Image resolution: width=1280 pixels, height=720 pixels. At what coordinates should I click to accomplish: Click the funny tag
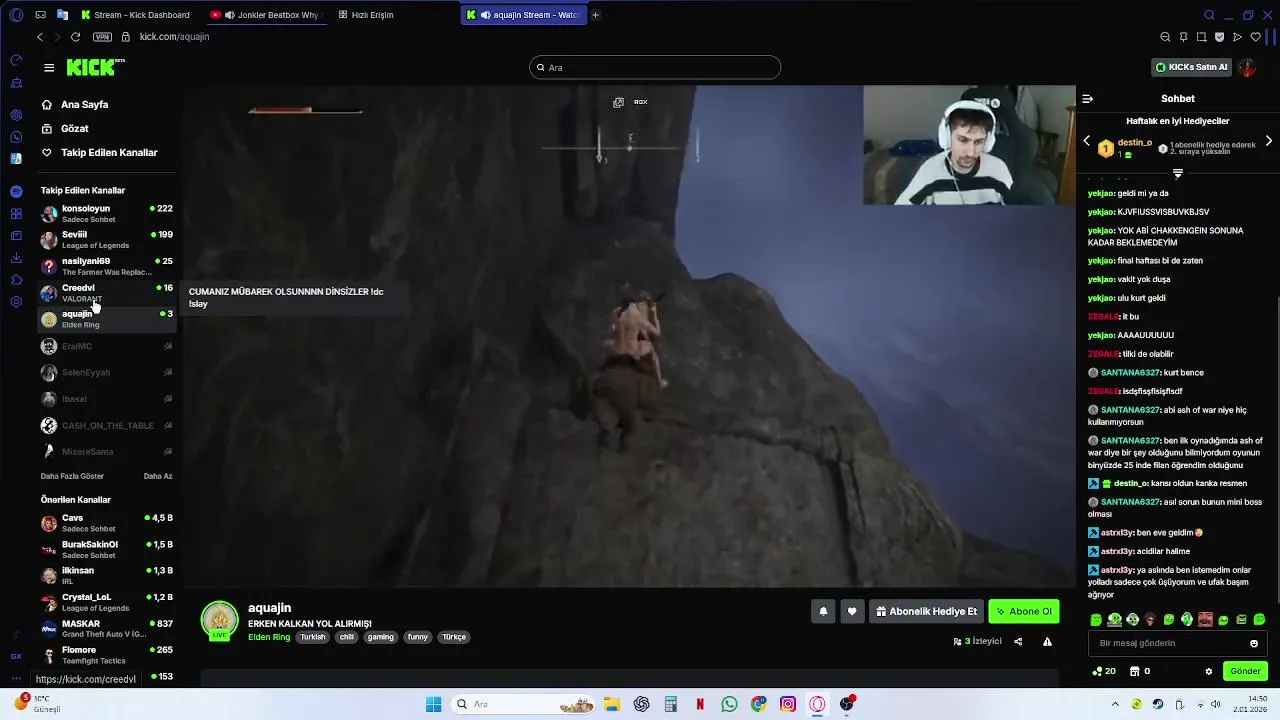click(418, 637)
